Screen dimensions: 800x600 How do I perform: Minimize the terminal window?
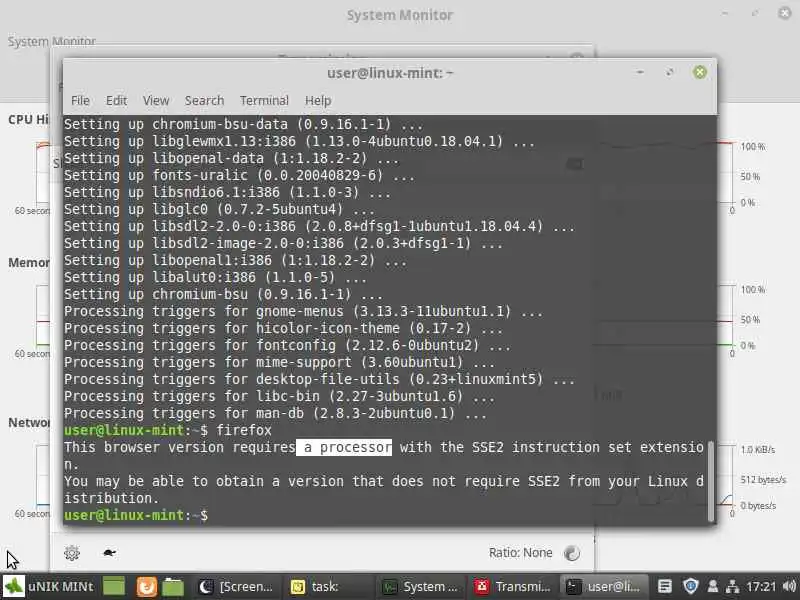coord(640,72)
